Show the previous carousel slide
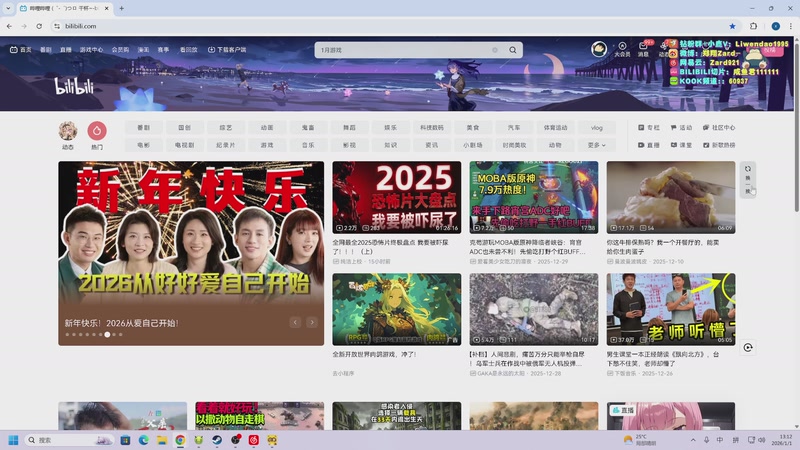 tap(295, 322)
